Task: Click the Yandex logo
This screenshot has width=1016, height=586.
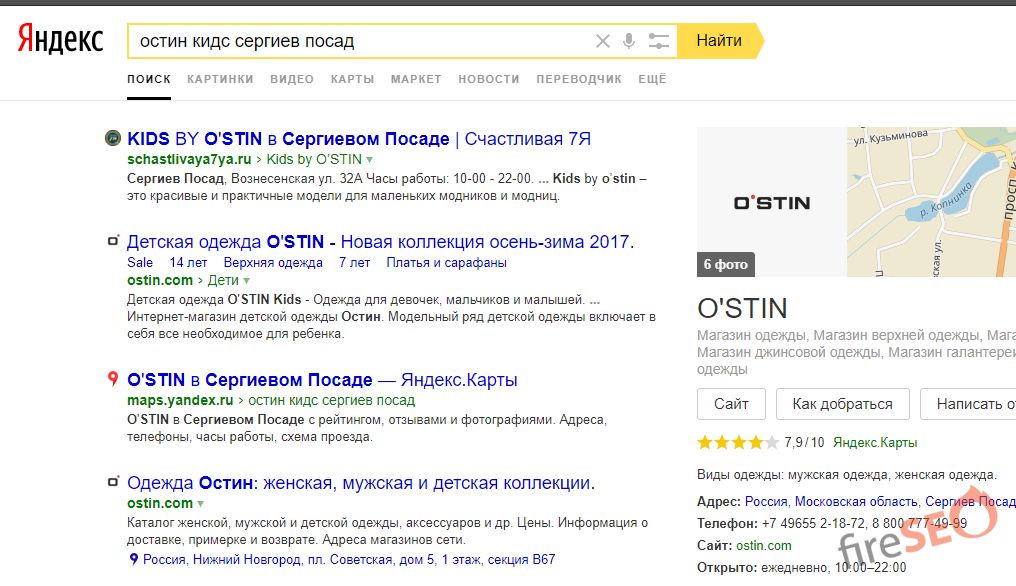Action: 60,40
